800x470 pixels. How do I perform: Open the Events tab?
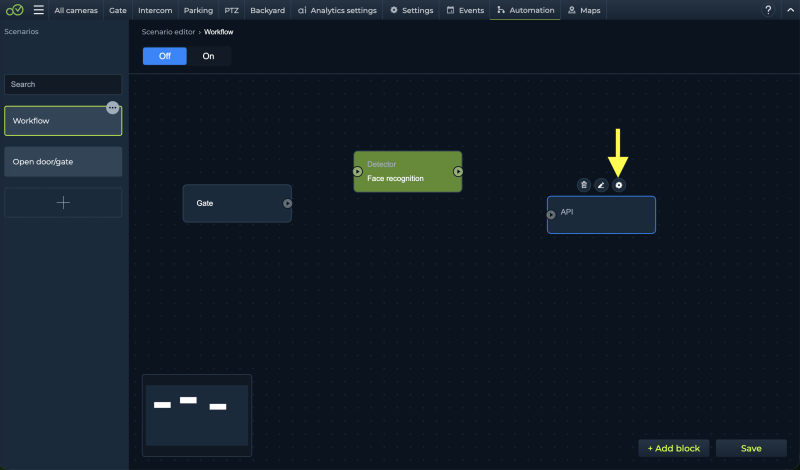click(x=465, y=10)
